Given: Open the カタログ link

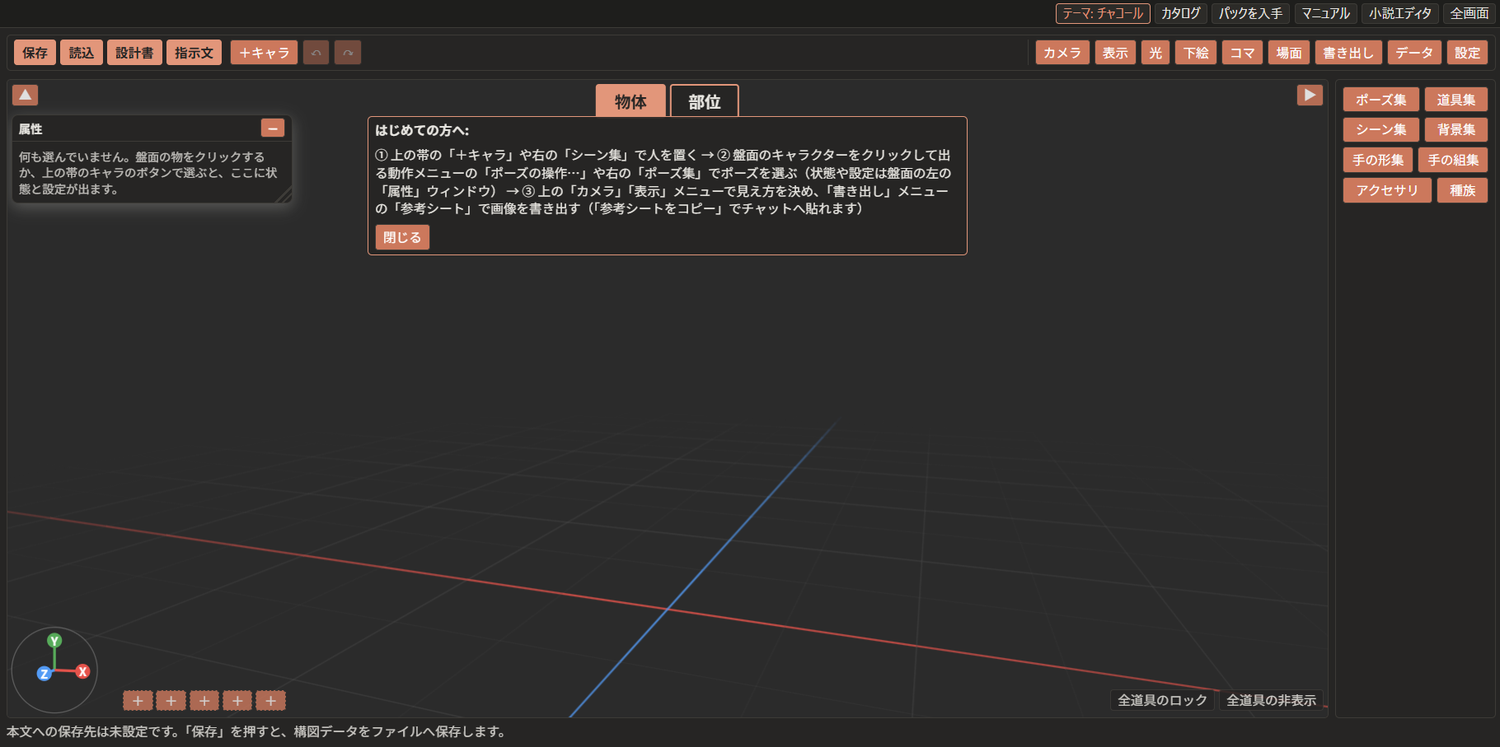Looking at the screenshot, I should (1181, 13).
